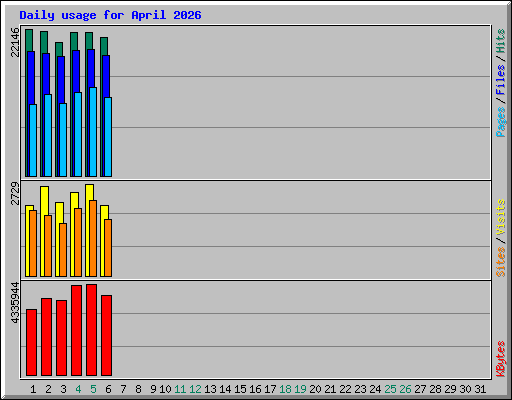Click the day 6 axis label

108,389
